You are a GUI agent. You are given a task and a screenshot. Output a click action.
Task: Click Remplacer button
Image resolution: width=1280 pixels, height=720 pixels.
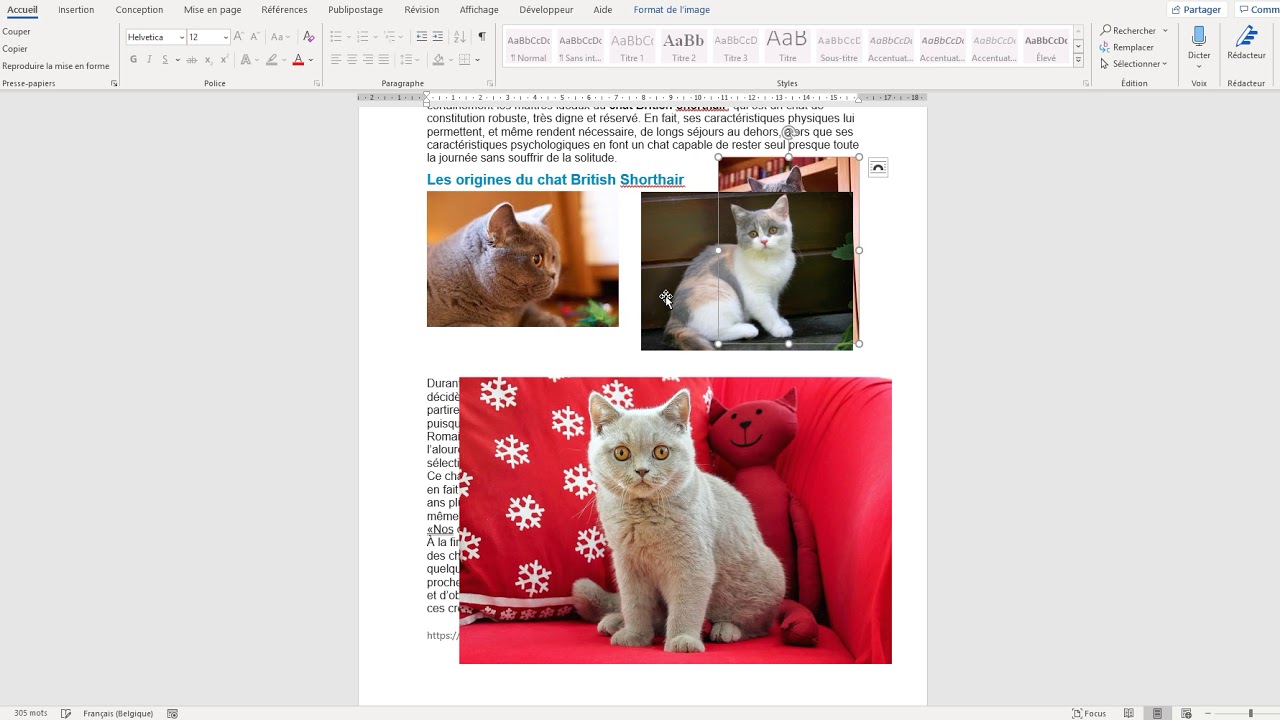tap(1127, 47)
